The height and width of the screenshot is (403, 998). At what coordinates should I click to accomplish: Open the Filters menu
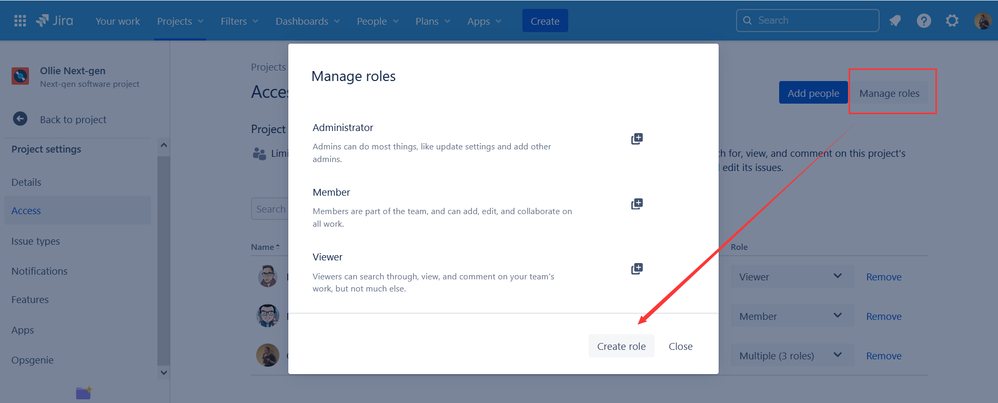pyautogui.click(x=239, y=21)
